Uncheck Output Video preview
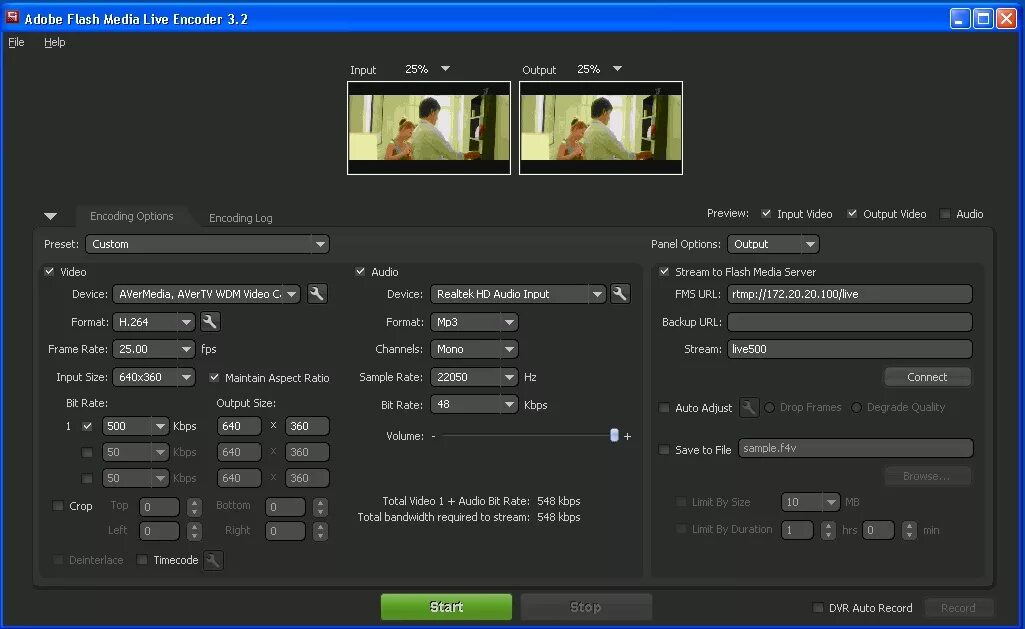The width and height of the screenshot is (1025, 629). tap(852, 214)
